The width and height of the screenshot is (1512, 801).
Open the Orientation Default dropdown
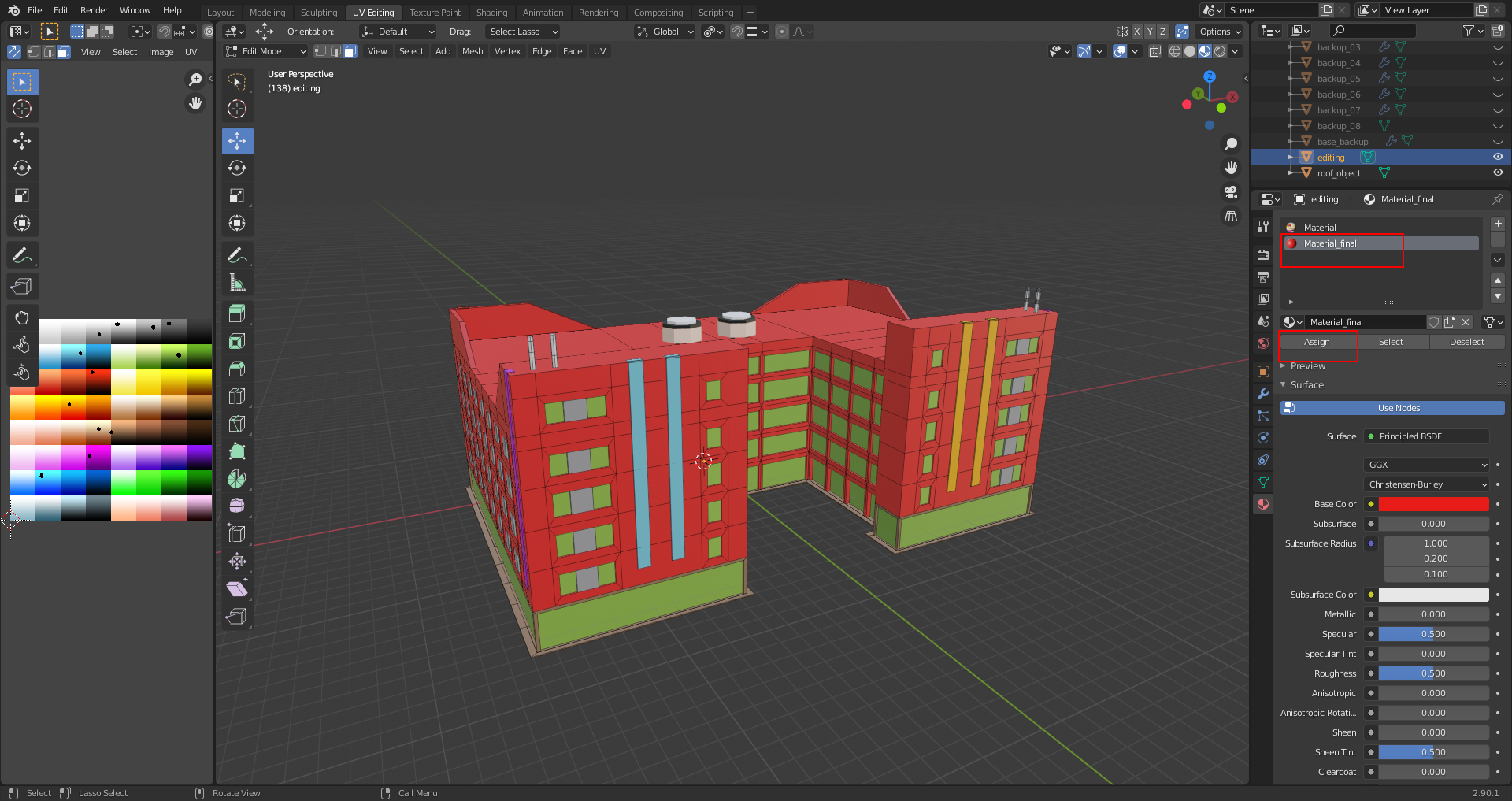point(398,32)
